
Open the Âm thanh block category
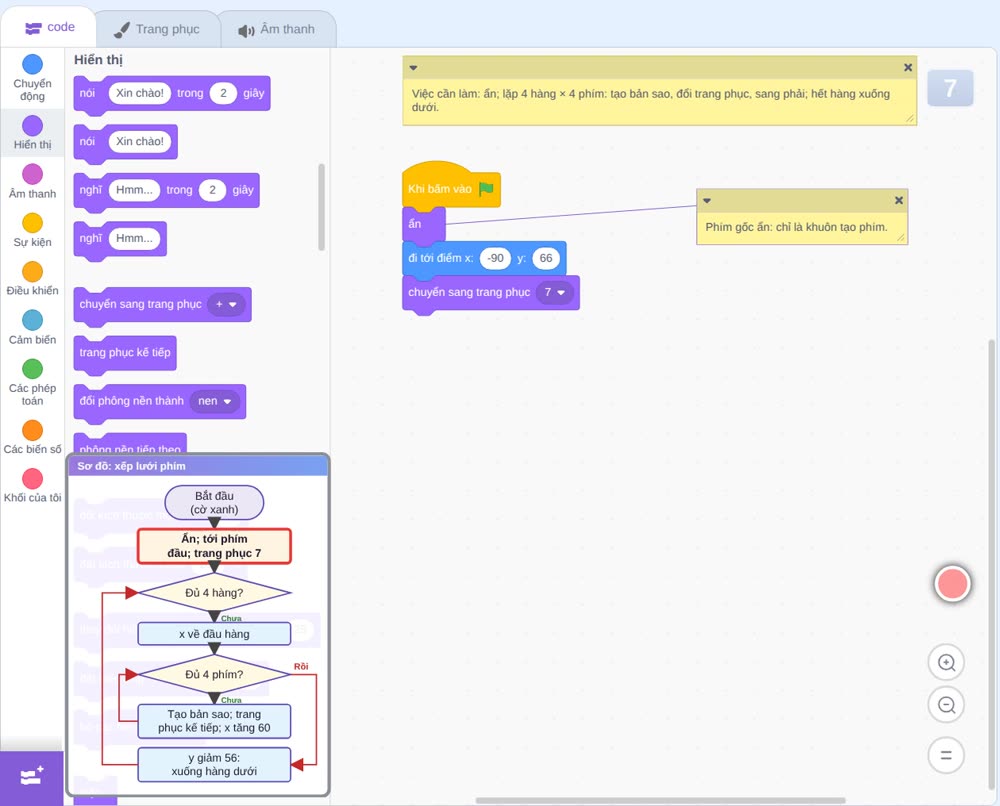pos(33,182)
